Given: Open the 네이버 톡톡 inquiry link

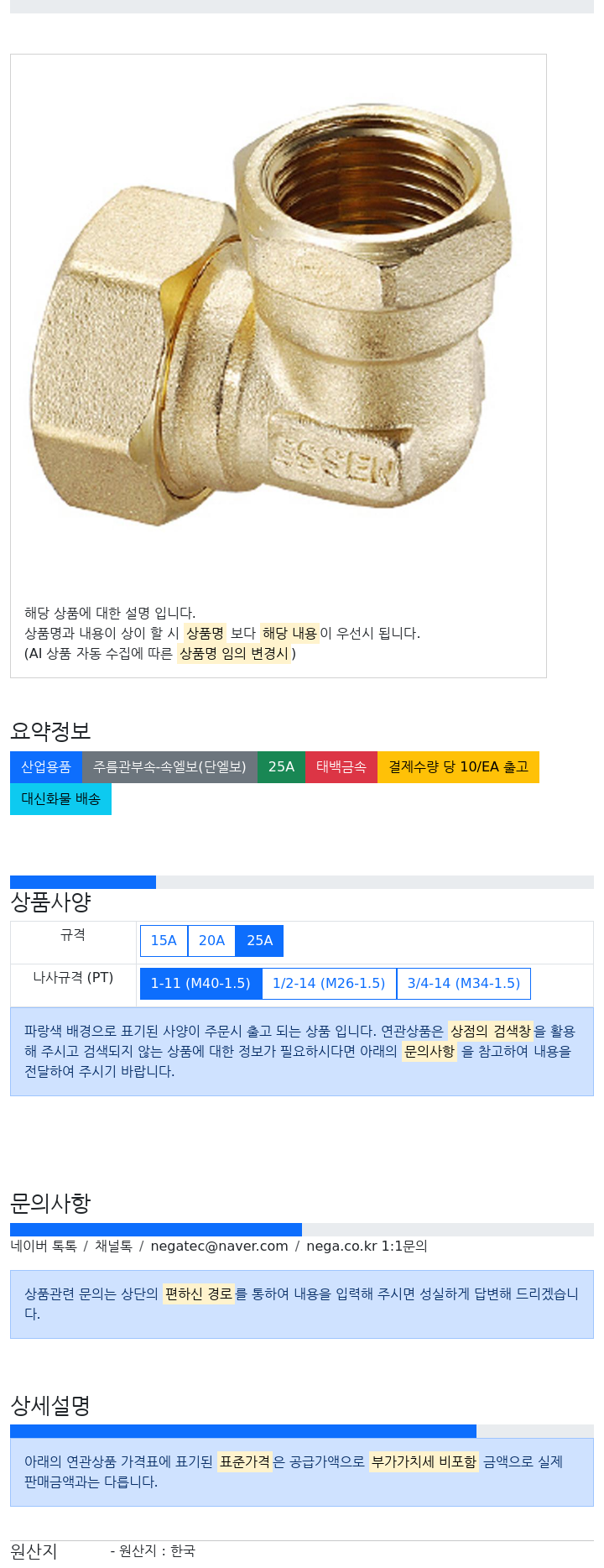Looking at the screenshot, I should click(x=44, y=1247).
